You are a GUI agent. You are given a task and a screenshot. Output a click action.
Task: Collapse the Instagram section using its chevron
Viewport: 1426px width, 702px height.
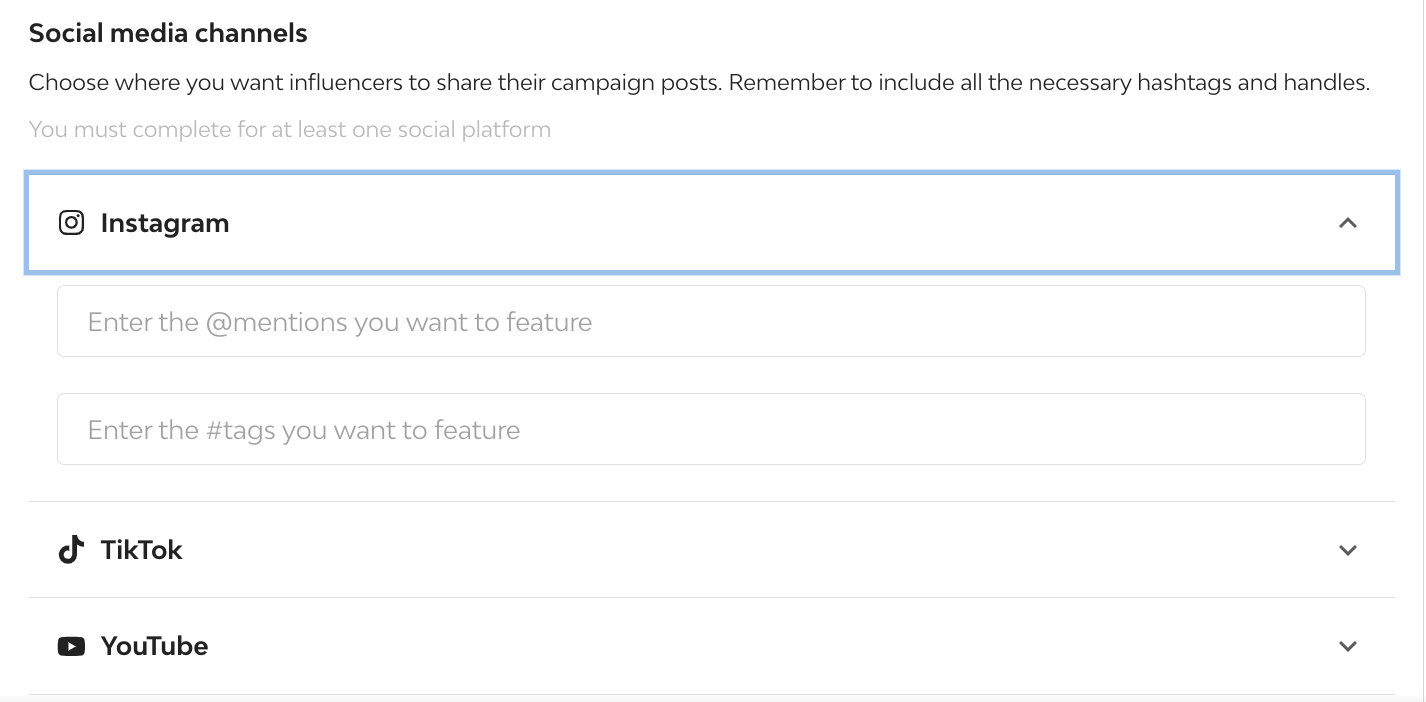tap(1347, 223)
